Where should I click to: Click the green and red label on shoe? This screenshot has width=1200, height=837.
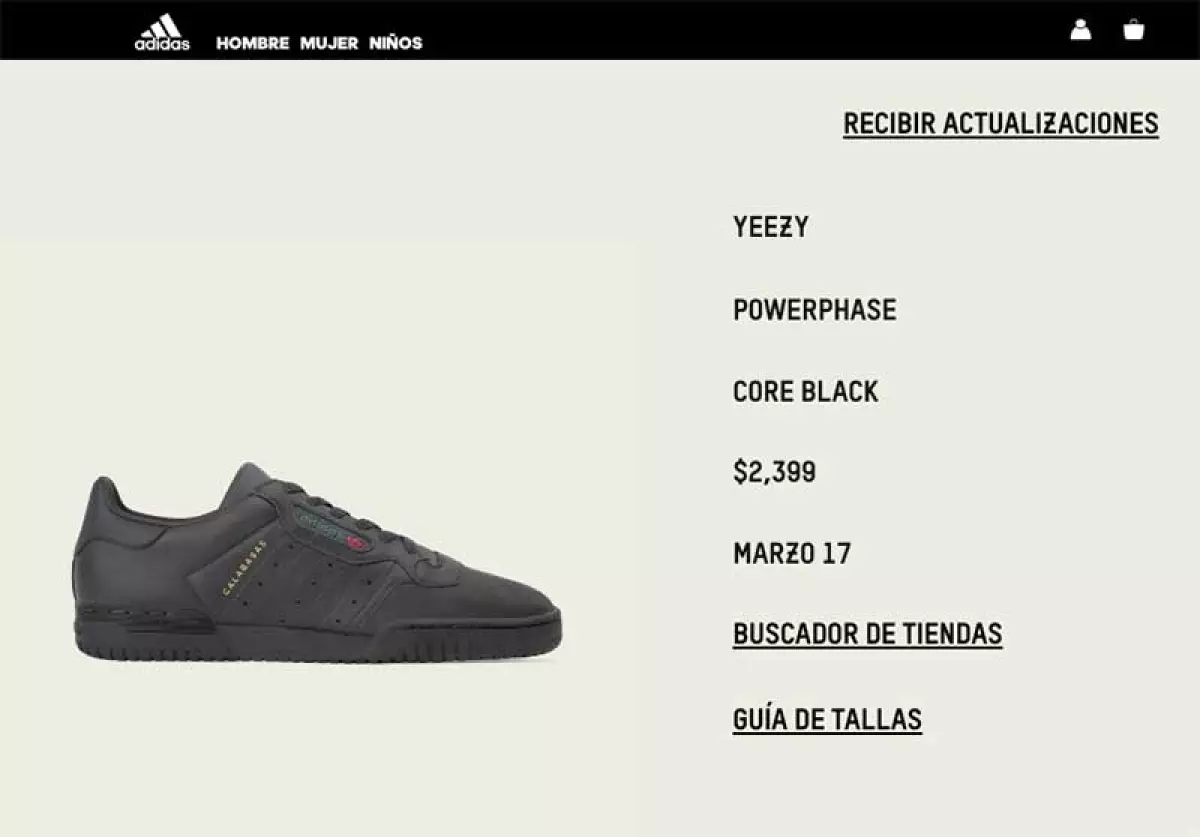click(x=329, y=533)
